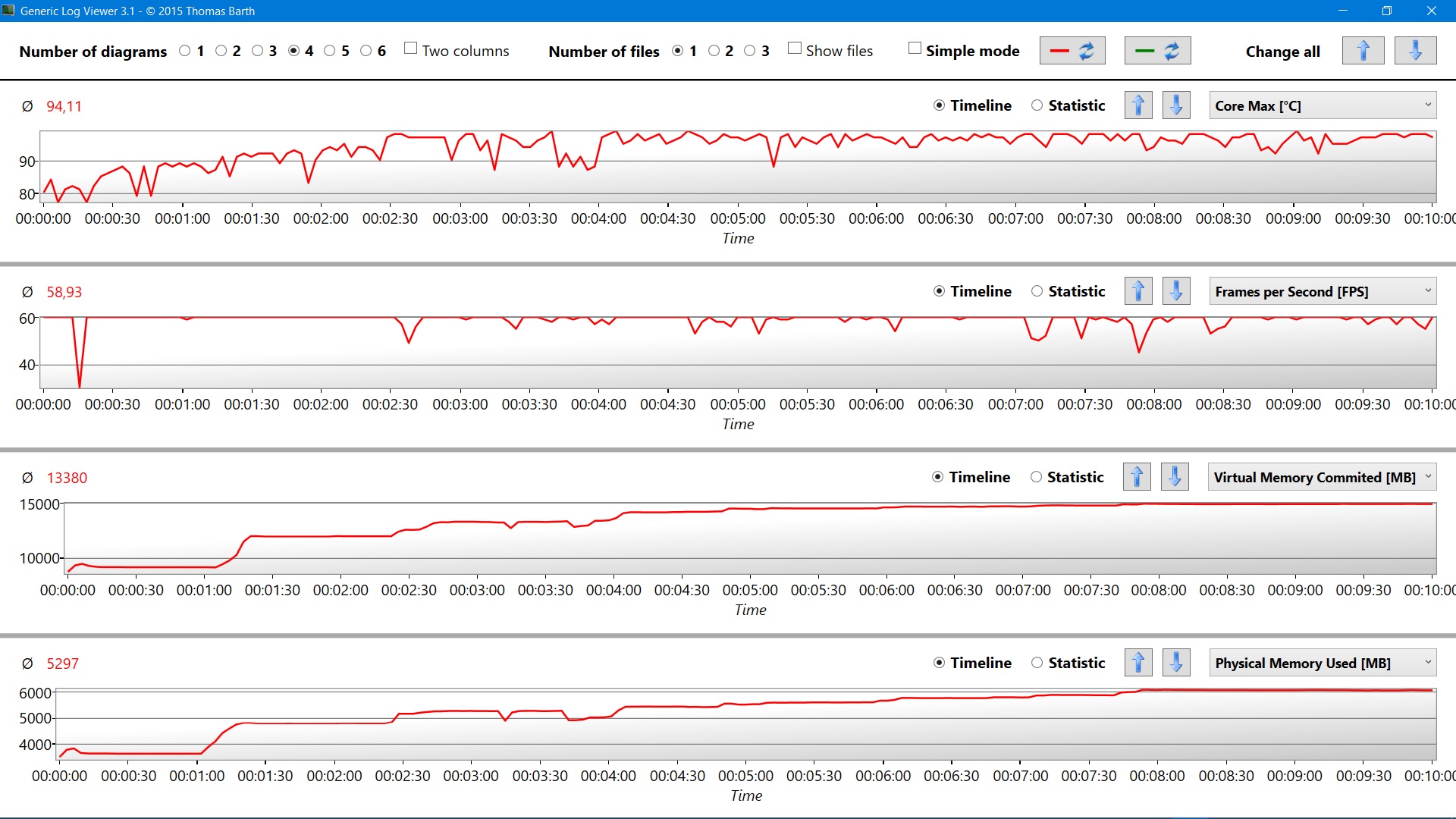Open the Physical Memory Used [MB] dropdown
This screenshot has height=819, width=1456.
[1322, 663]
